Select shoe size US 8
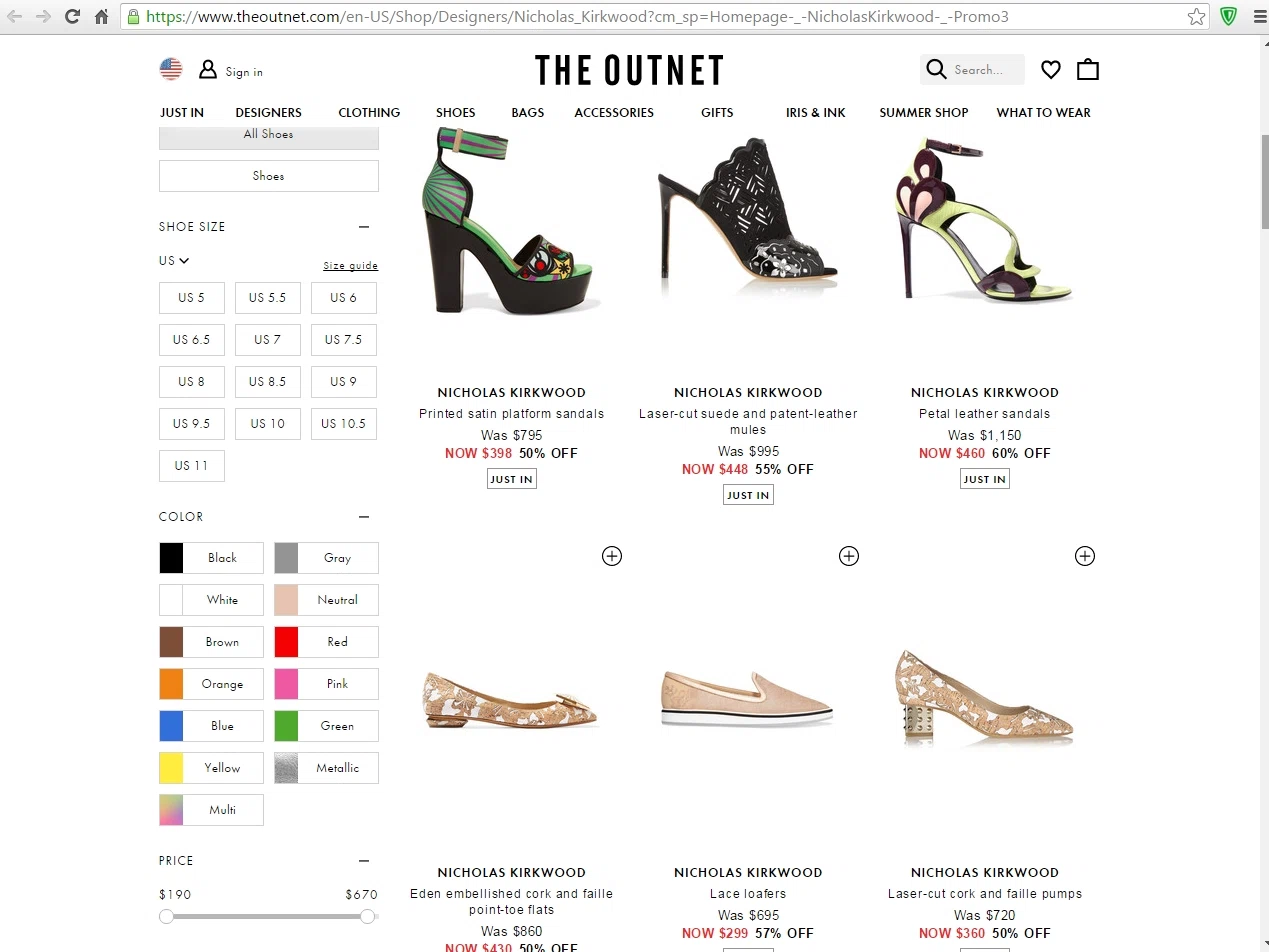1269x952 pixels. [x=192, y=382]
